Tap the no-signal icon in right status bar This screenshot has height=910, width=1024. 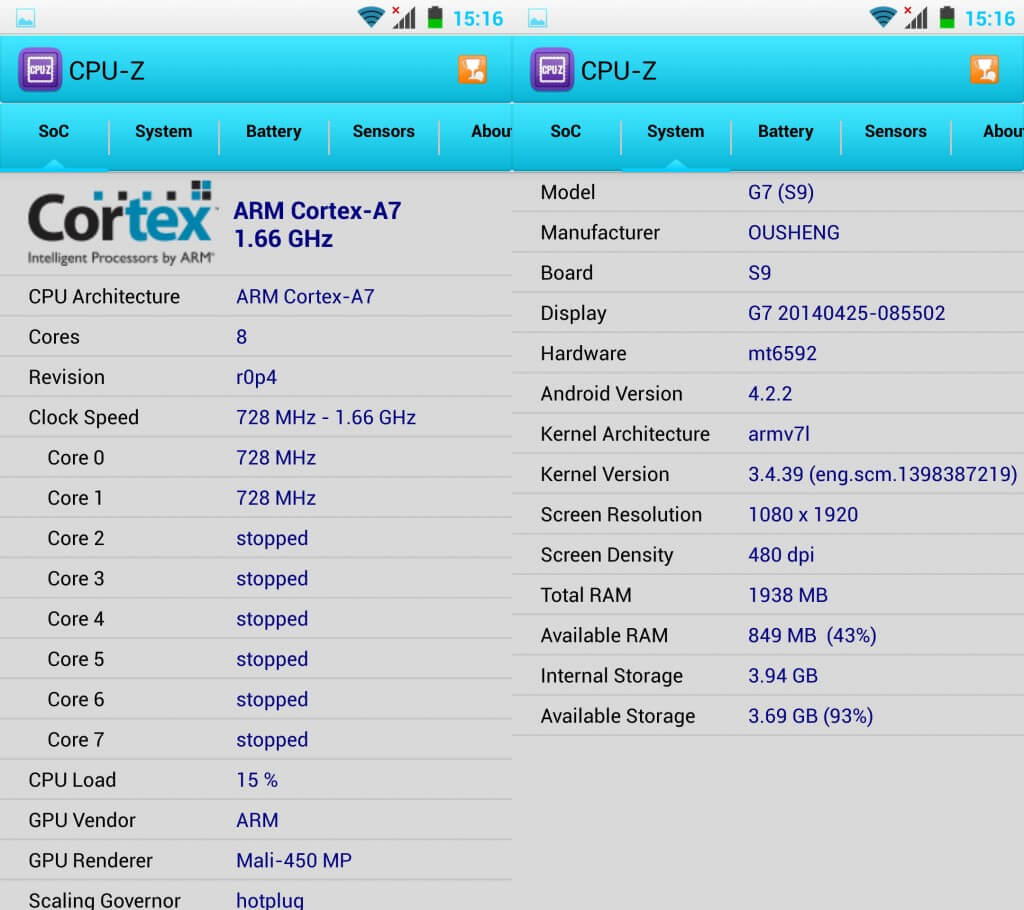916,17
